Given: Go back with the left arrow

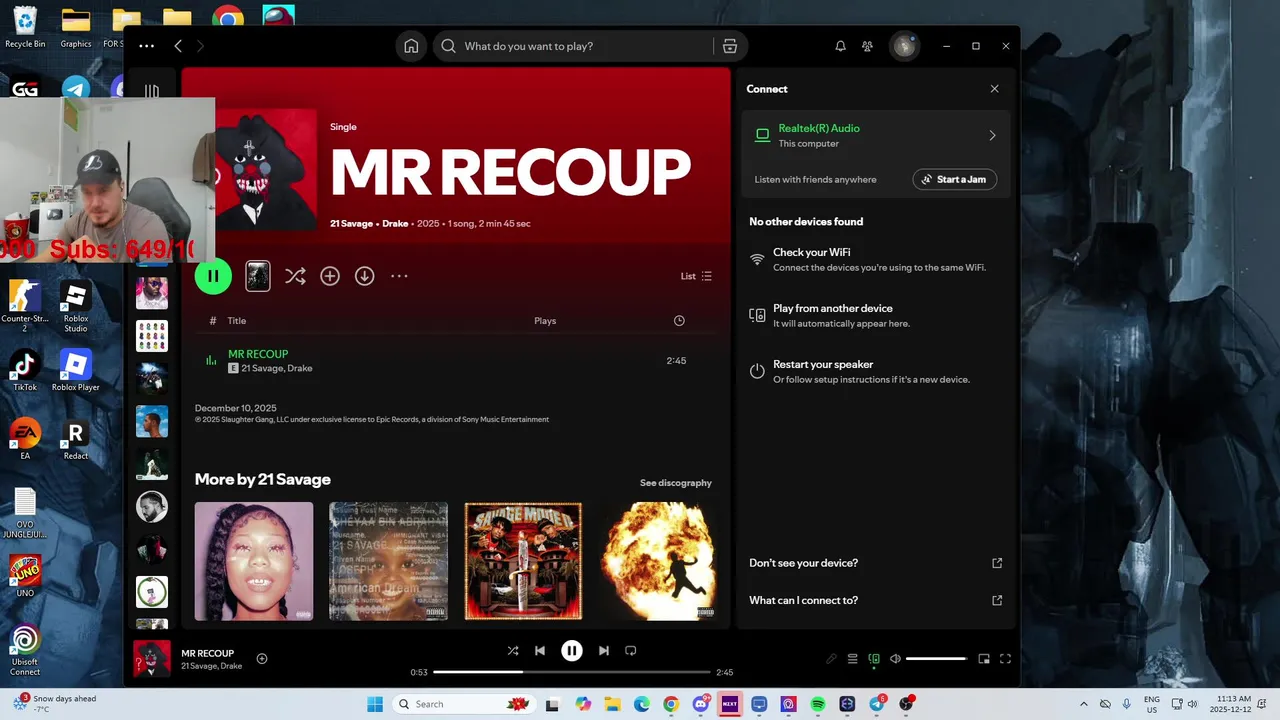Looking at the screenshot, I should 178,46.
